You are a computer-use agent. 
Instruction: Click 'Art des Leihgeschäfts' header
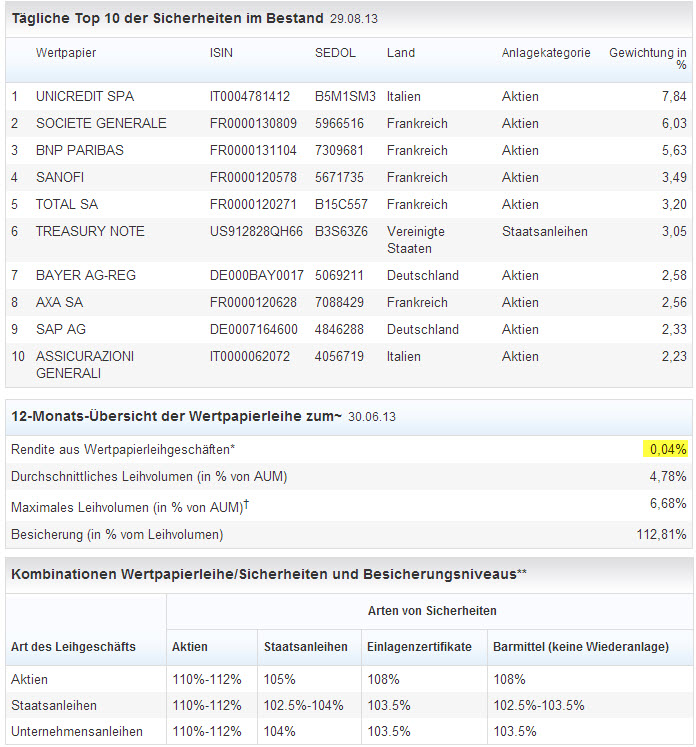click(x=73, y=647)
